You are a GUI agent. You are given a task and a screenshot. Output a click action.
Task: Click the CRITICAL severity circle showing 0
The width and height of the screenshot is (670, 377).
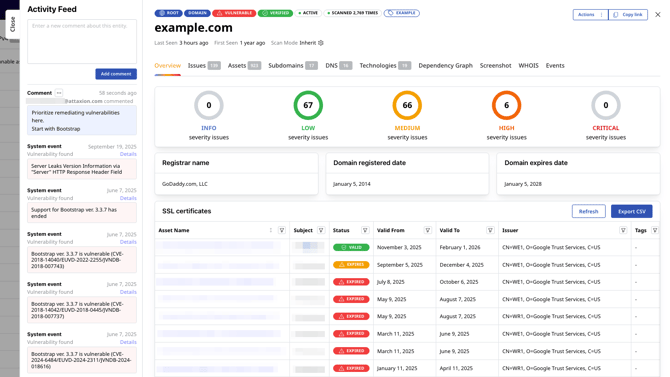[x=605, y=105]
